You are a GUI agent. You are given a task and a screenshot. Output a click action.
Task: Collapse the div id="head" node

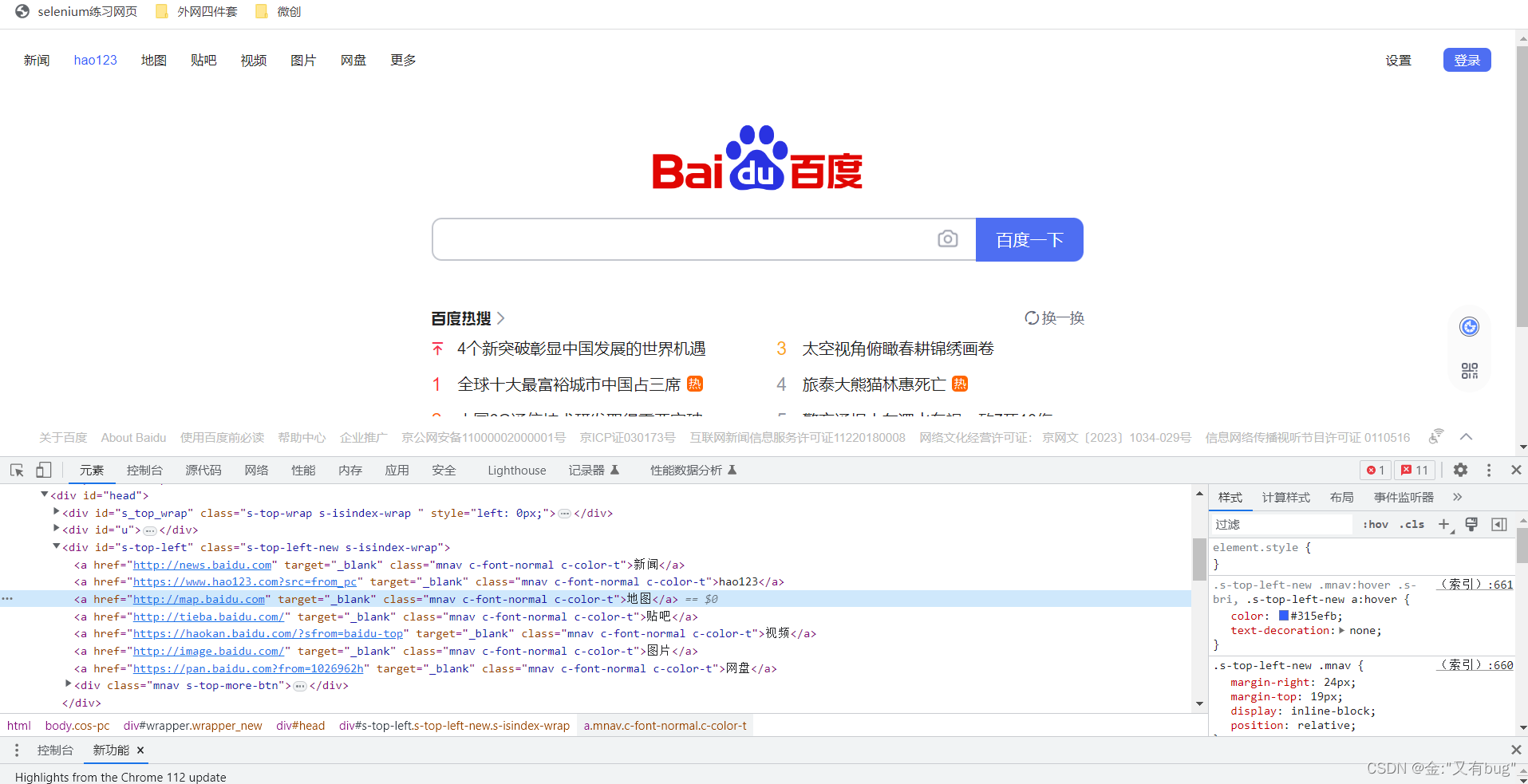coord(45,495)
